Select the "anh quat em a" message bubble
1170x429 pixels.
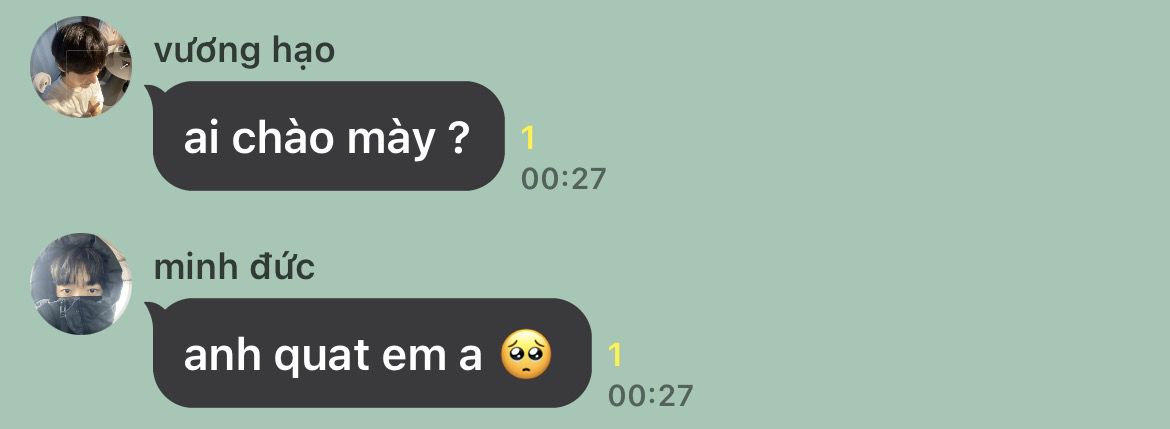tap(369, 353)
